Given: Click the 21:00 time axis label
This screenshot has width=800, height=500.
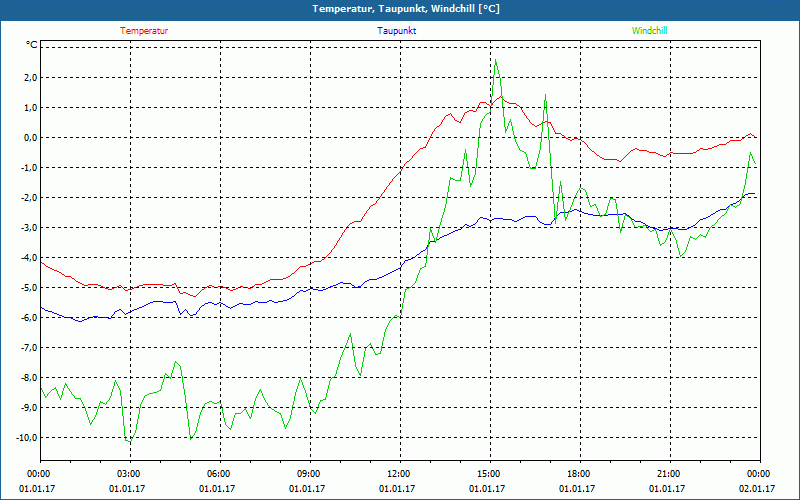Looking at the screenshot, I should click(x=670, y=474).
